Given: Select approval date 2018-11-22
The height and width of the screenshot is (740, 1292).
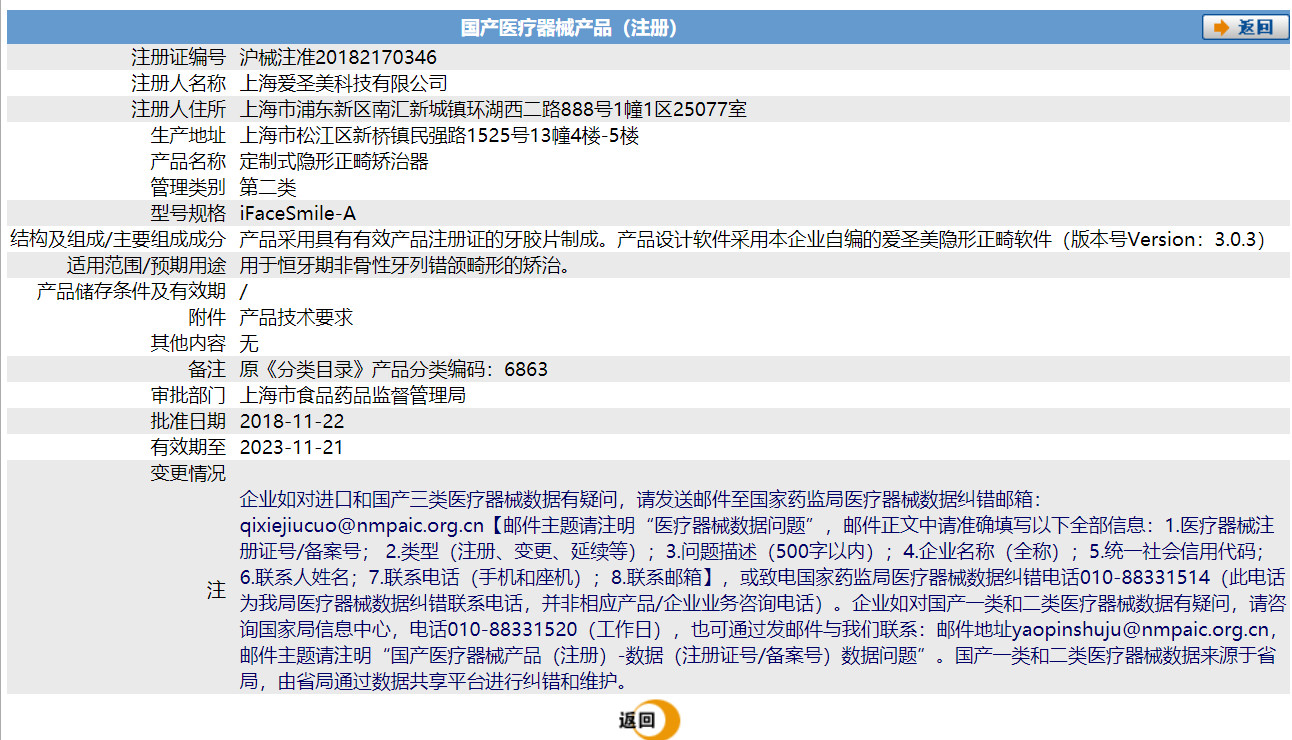Looking at the screenshot, I should tap(292, 422).
